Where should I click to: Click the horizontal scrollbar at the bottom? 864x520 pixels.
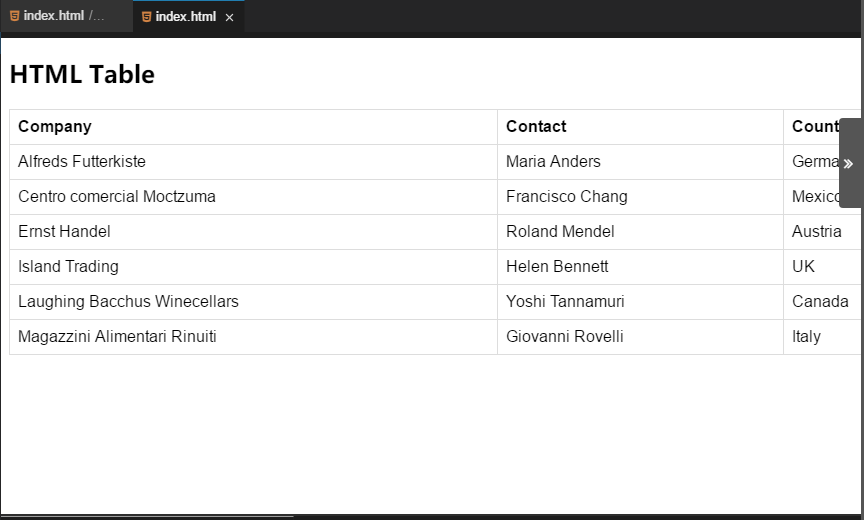click(x=148, y=517)
